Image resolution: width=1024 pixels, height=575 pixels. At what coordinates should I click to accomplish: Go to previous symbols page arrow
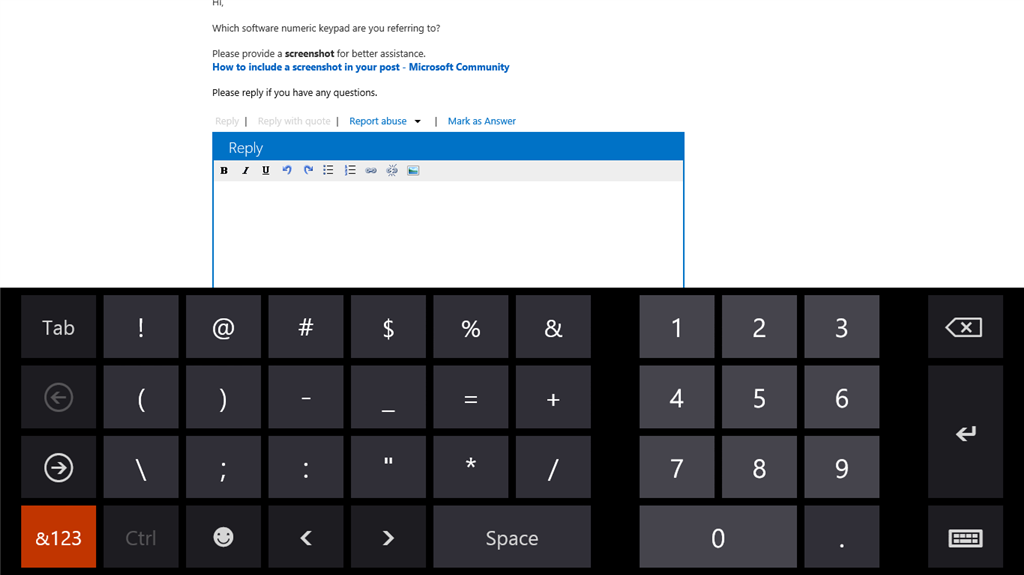(x=58, y=397)
